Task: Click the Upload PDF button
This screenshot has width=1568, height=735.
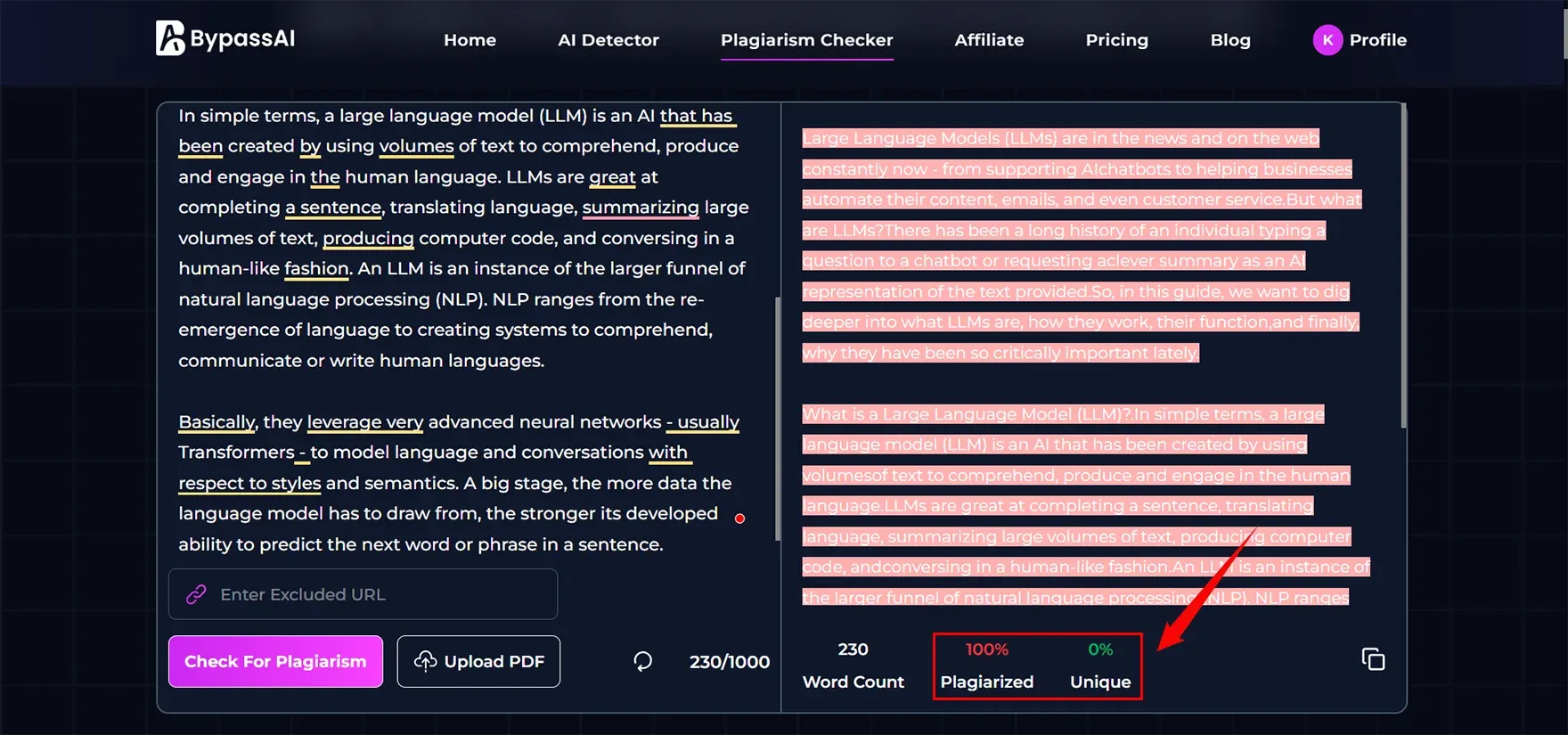Action: [x=478, y=661]
